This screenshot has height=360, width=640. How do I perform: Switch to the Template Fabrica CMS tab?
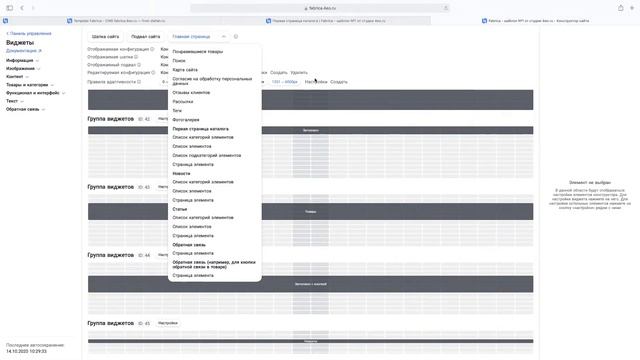(116, 20)
